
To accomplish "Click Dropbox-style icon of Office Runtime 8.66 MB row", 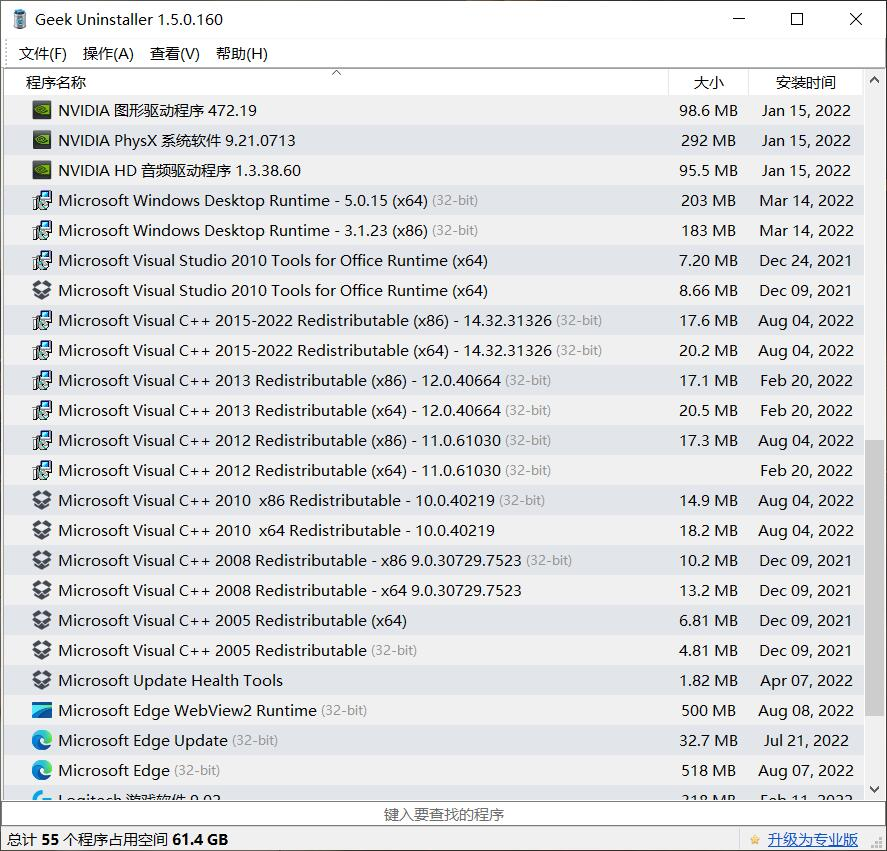I will click(42, 290).
